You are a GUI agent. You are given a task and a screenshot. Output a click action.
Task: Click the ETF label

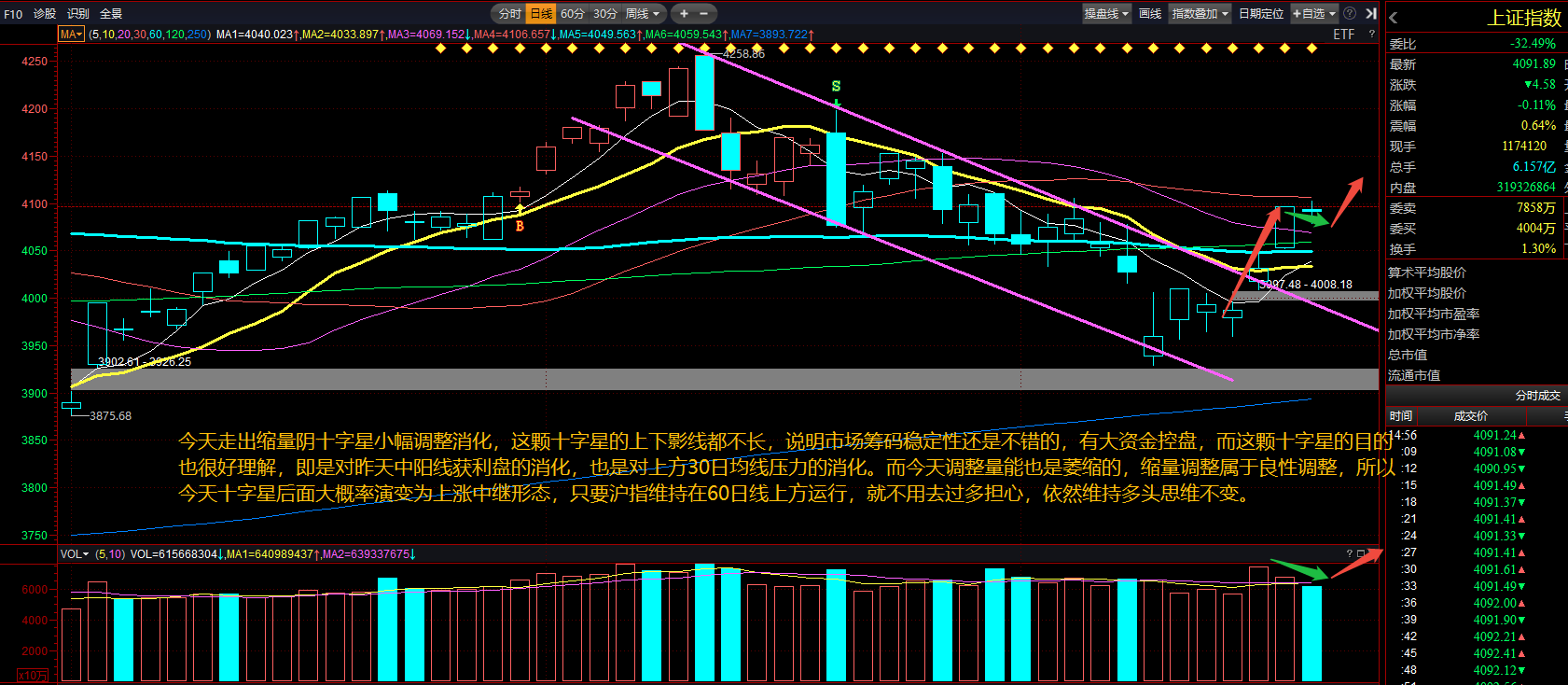pos(1343,34)
